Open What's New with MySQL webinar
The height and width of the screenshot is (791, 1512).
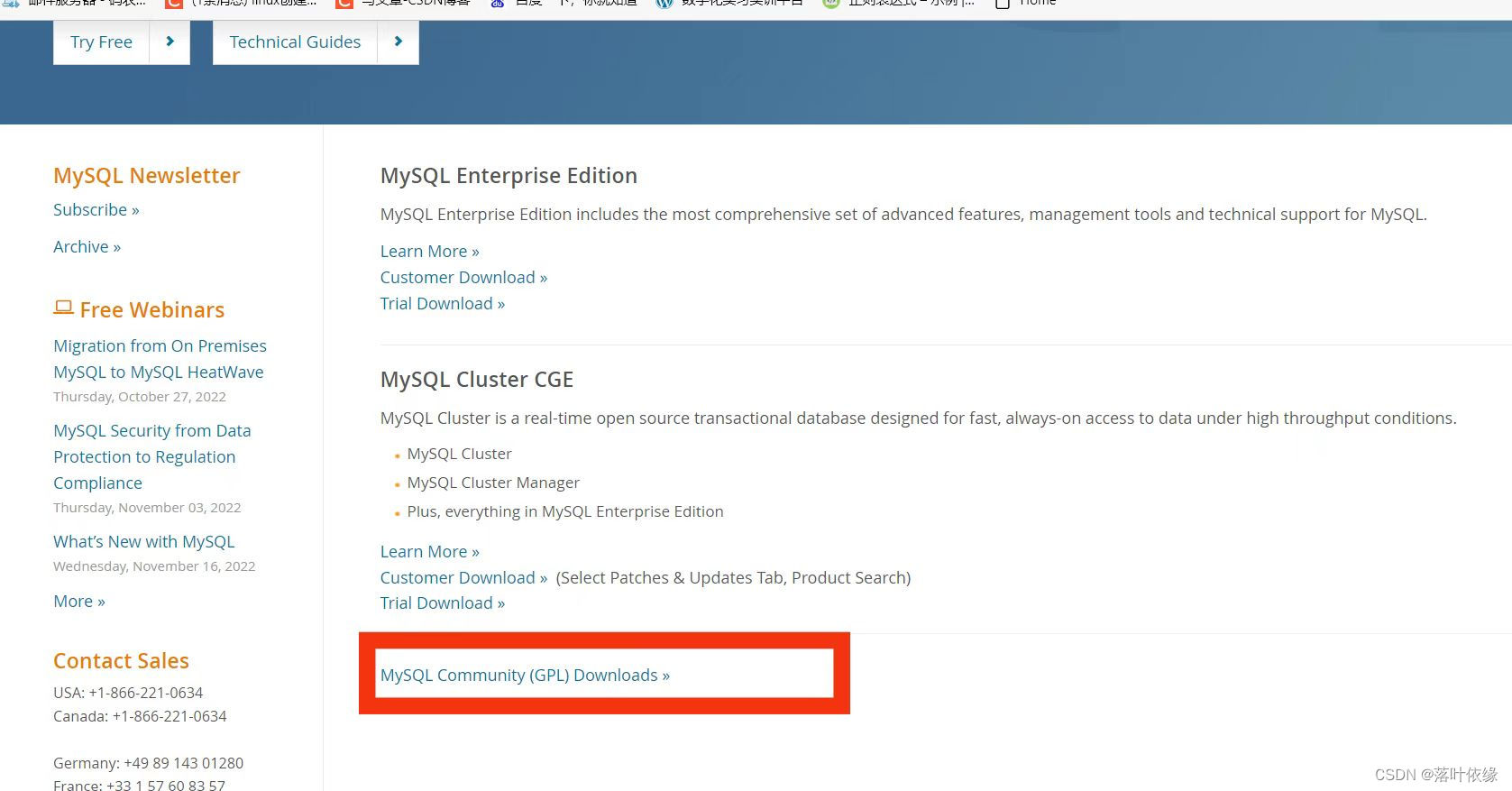point(144,542)
